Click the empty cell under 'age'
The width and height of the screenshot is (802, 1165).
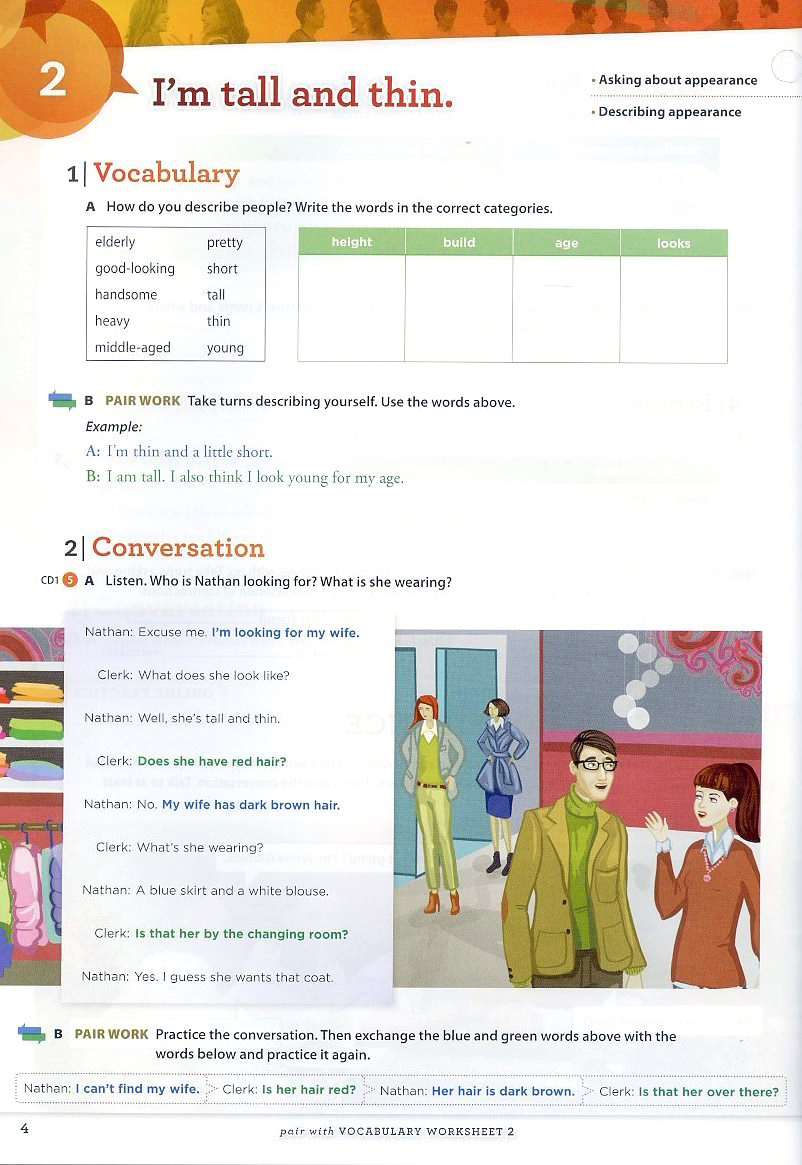tap(566, 309)
